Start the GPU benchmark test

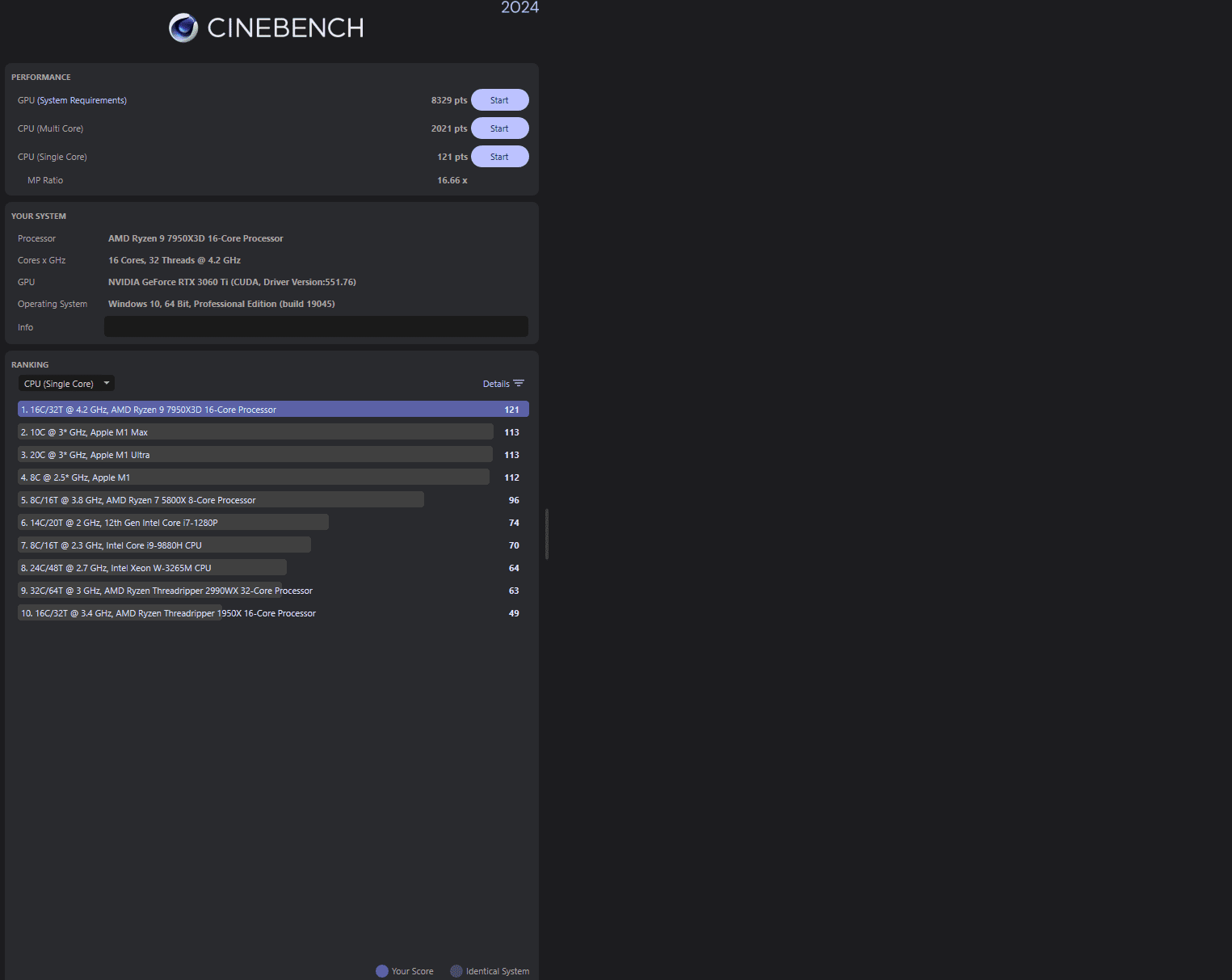click(x=499, y=100)
